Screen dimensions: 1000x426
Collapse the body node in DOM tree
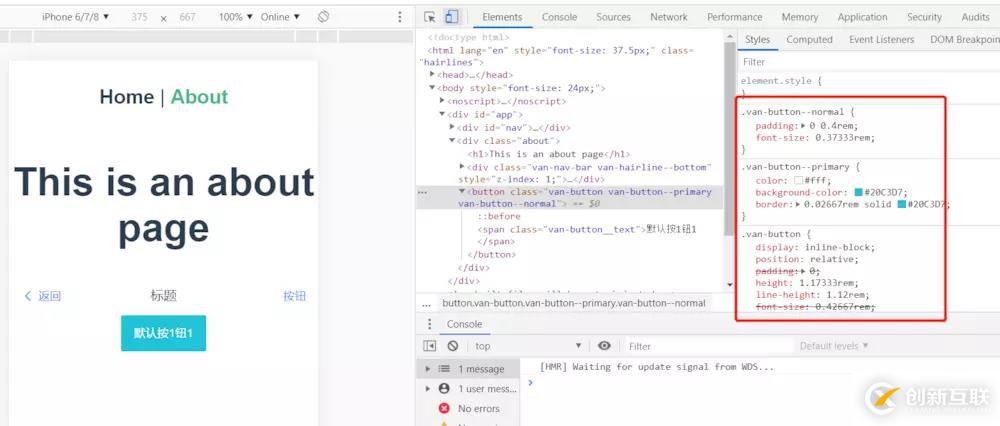click(x=432, y=88)
